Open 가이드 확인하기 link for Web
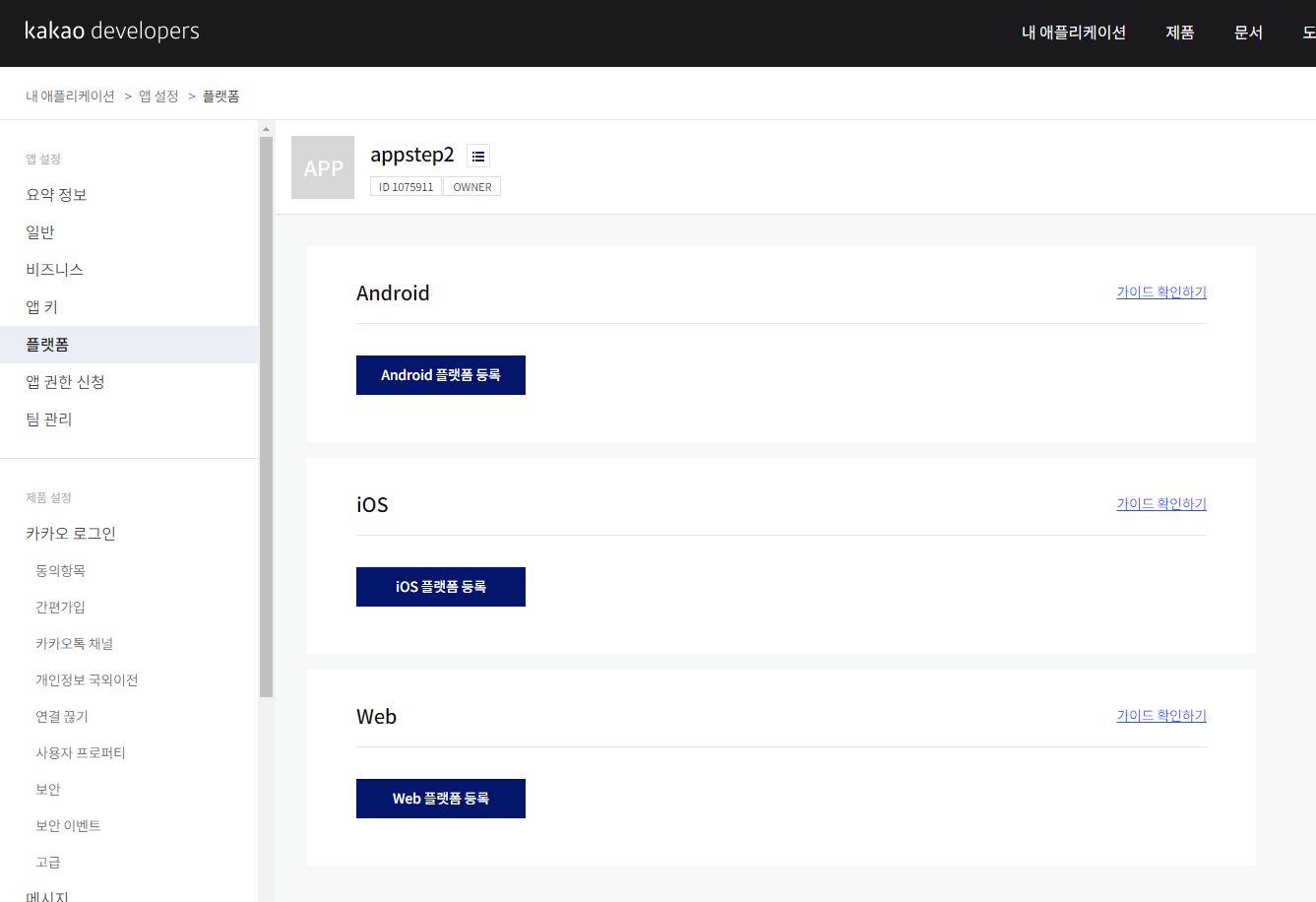The height and width of the screenshot is (902, 1316). (1161, 716)
